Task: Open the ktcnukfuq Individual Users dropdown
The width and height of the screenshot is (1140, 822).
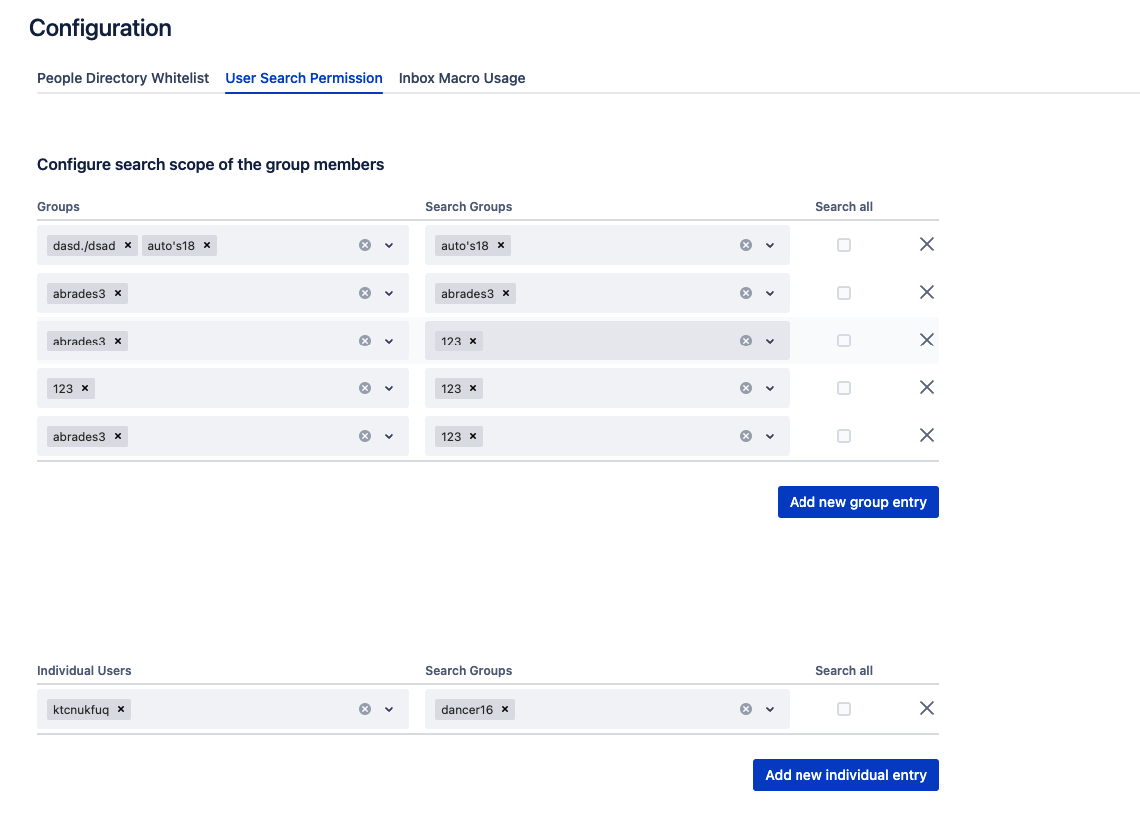Action: click(389, 709)
